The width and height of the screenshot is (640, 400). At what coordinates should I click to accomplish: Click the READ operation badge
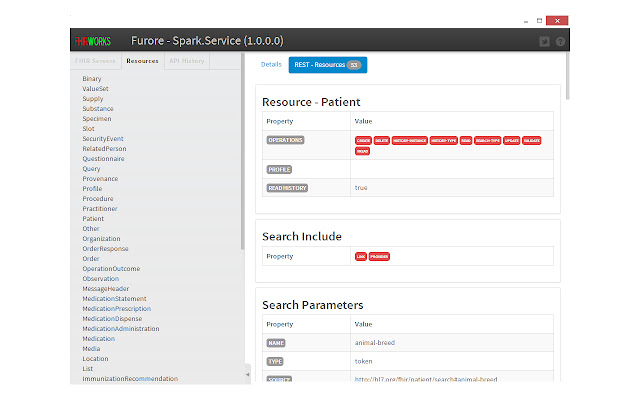click(x=466, y=140)
